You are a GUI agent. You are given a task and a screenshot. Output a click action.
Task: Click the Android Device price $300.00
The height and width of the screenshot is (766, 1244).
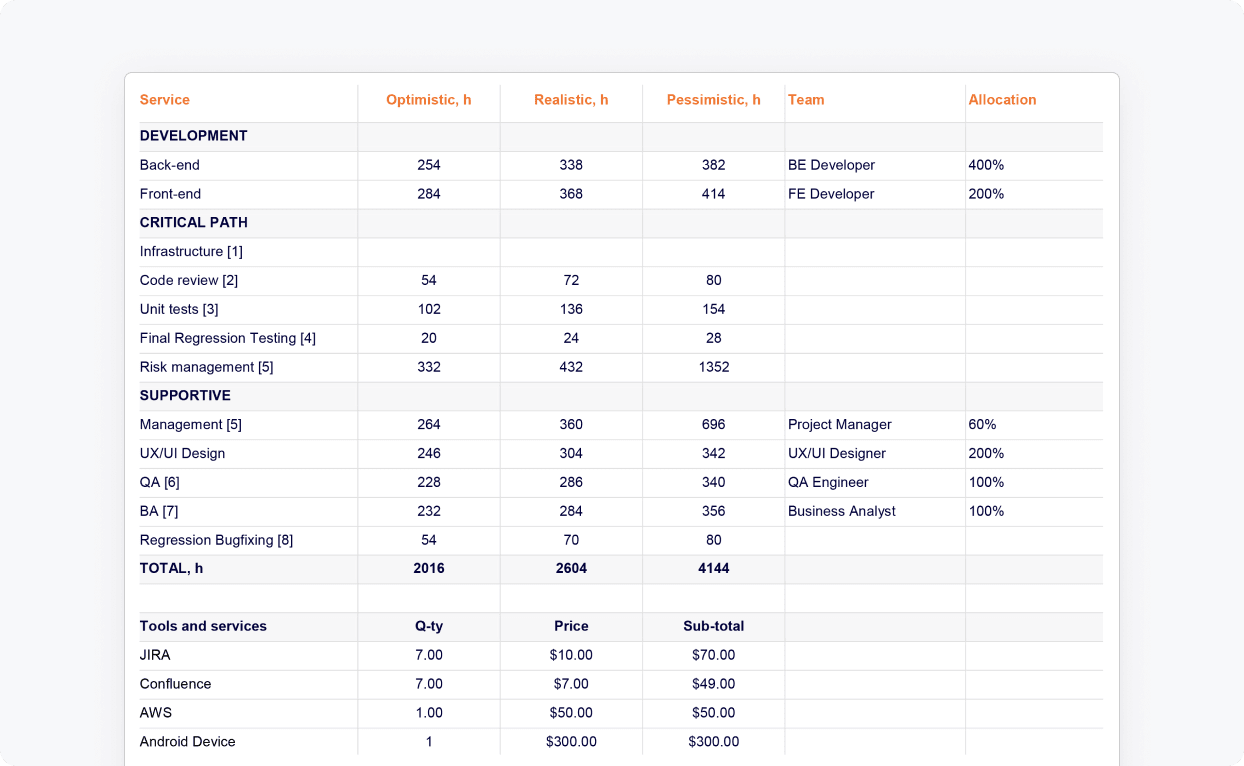coord(571,742)
